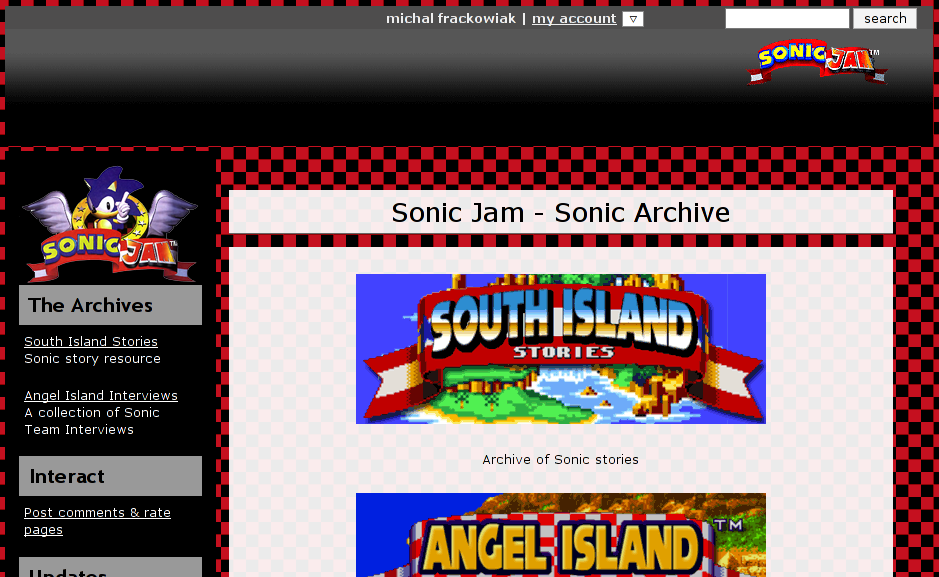Click the text A collection of Sonic Team Interviews
The width and height of the screenshot is (939, 577).
tap(92, 421)
